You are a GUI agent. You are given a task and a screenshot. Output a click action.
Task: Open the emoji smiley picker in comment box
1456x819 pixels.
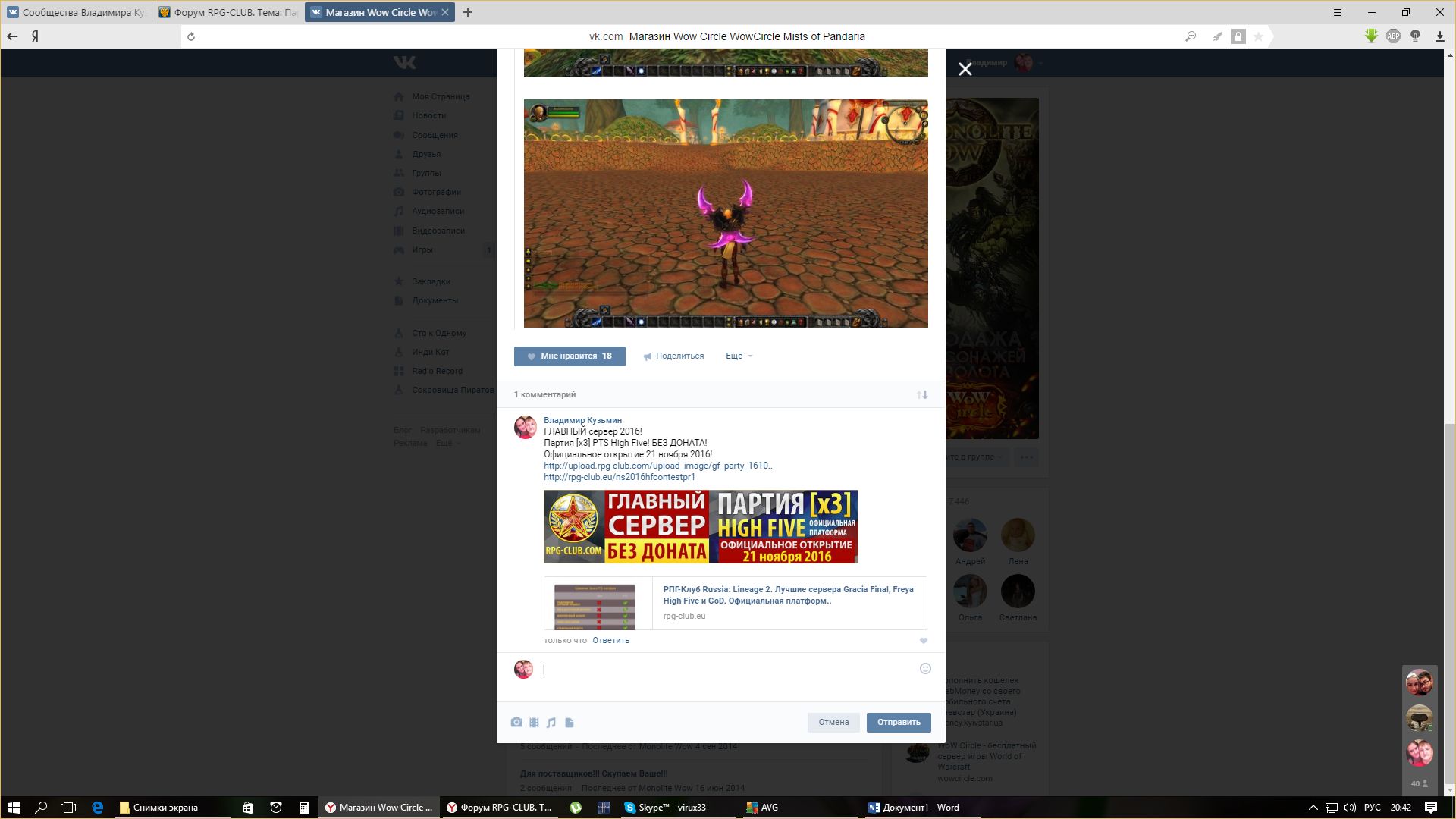coord(925,668)
